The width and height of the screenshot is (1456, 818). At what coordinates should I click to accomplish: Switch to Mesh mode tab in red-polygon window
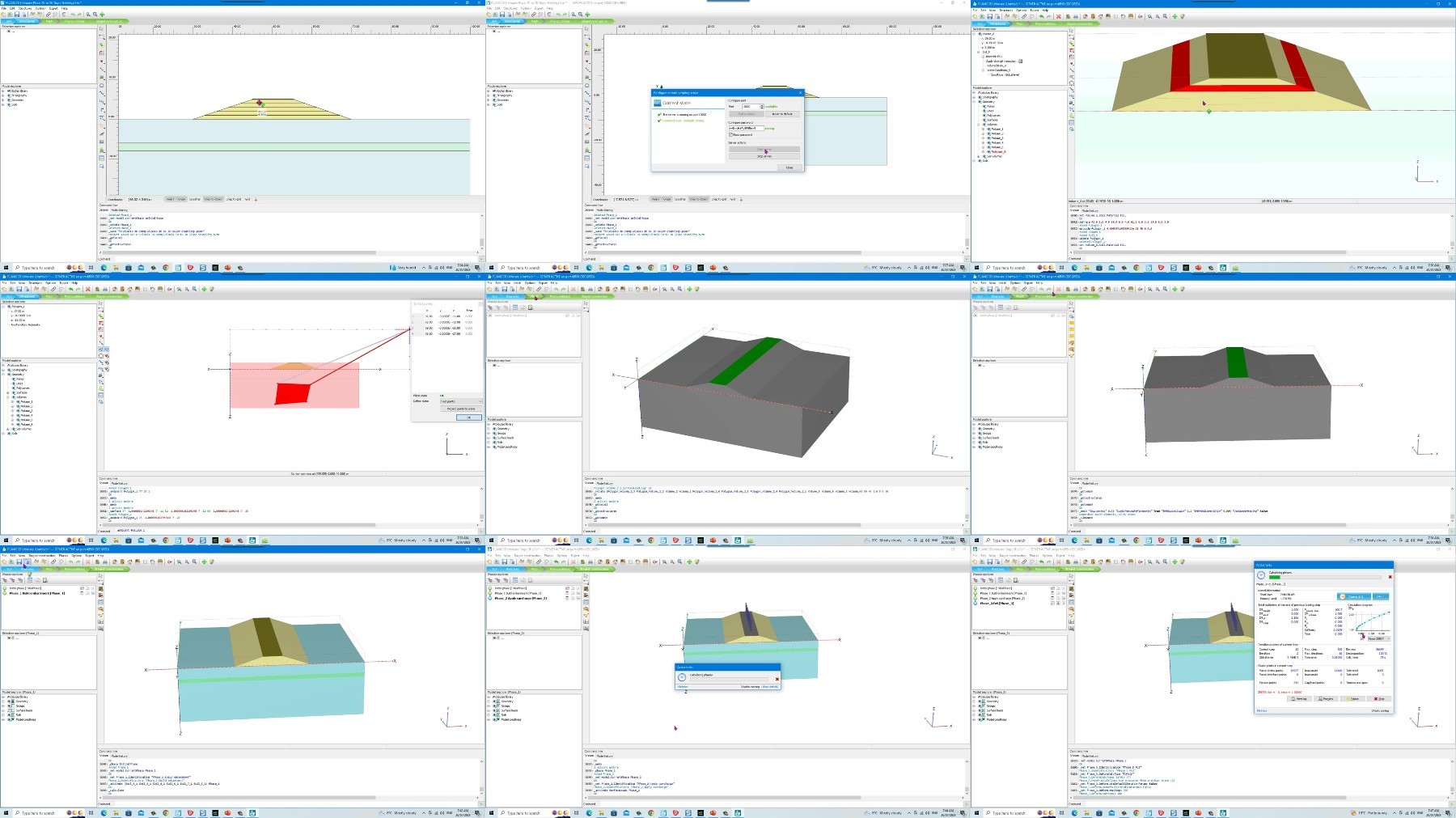49,296
